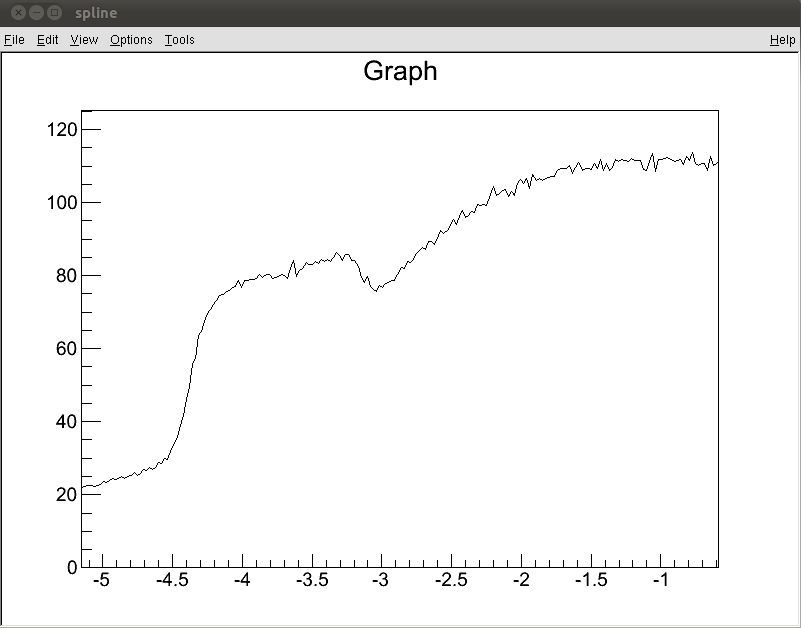This screenshot has height=628, width=801.
Task: Click the Graph title text
Action: point(400,71)
